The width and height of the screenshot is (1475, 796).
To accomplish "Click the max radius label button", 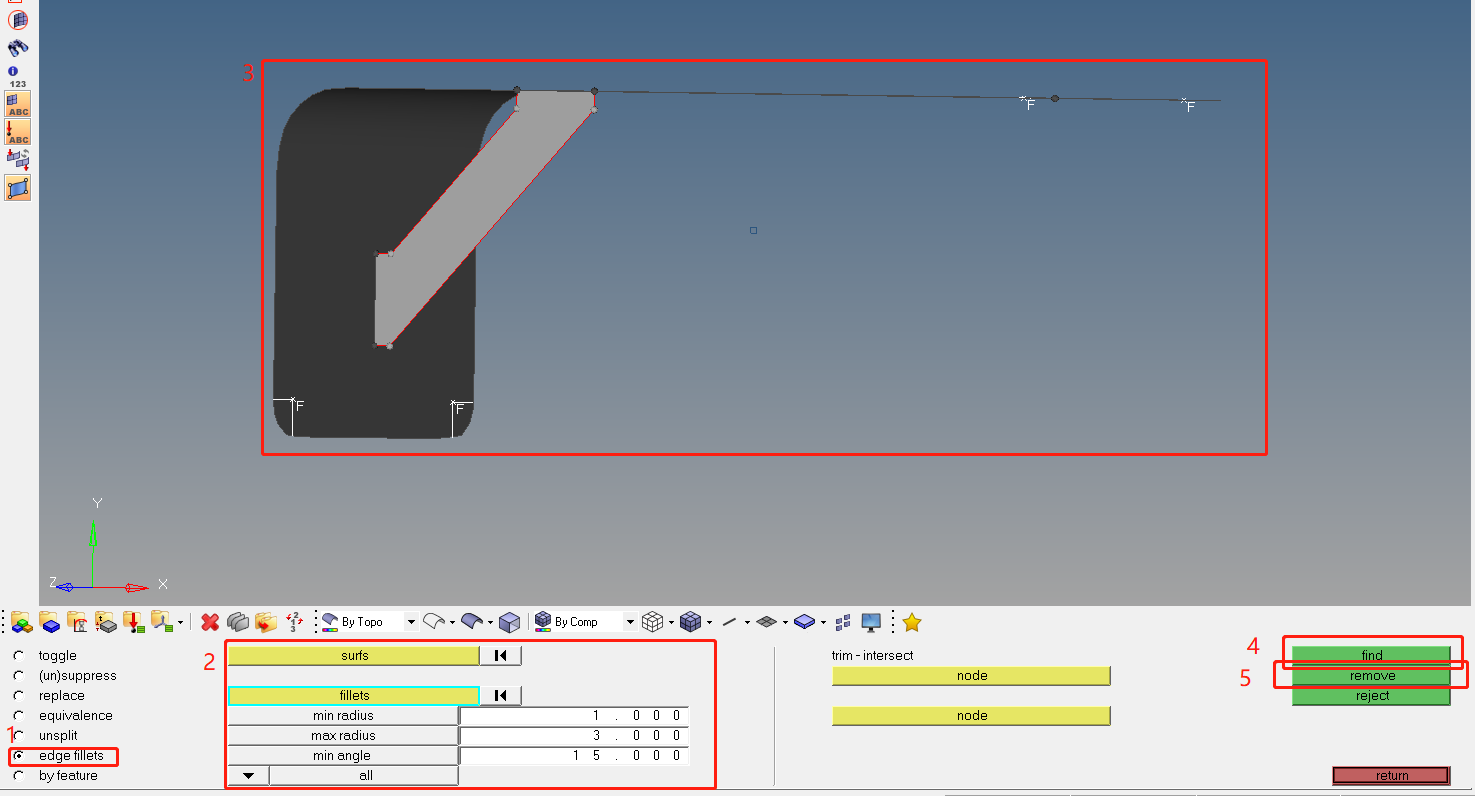I will pyautogui.click(x=343, y=736).
